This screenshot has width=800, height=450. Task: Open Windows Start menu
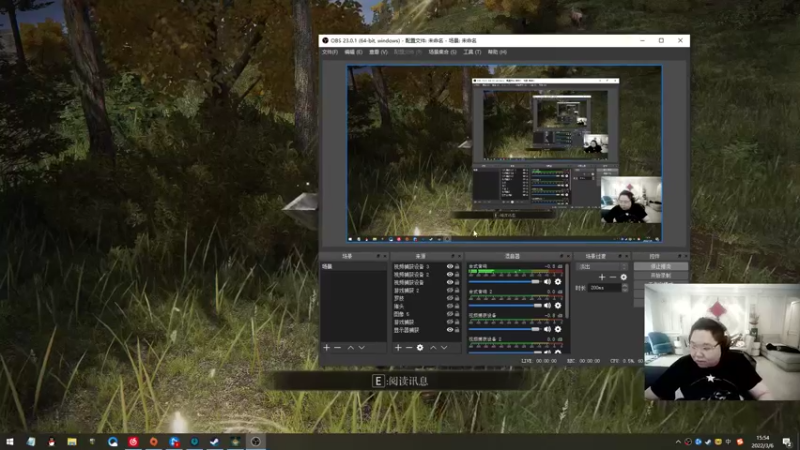pos(10,442)
